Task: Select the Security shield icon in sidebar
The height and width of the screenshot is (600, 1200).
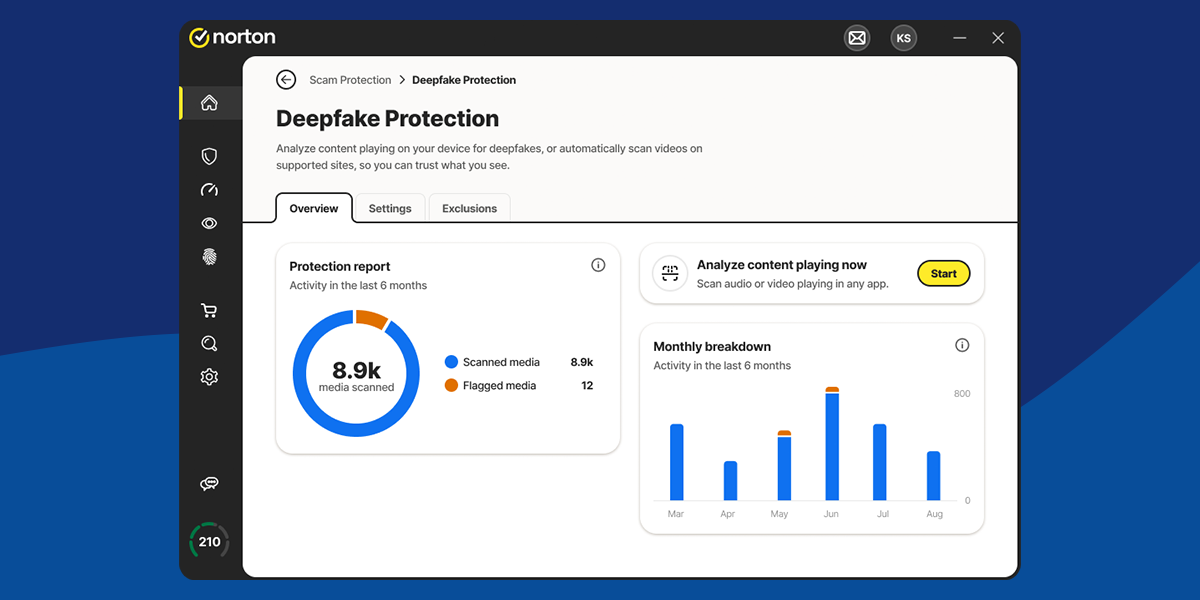Action: [x=209, y=156]
